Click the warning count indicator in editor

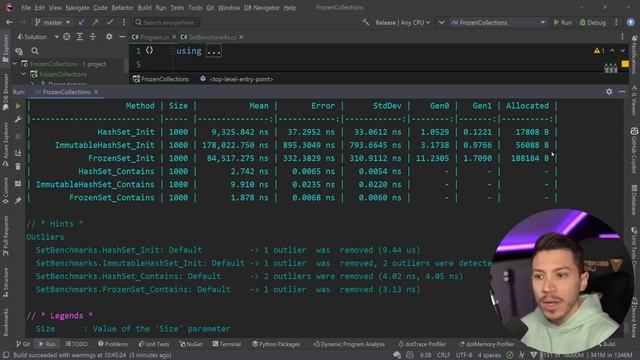(599, 51)
